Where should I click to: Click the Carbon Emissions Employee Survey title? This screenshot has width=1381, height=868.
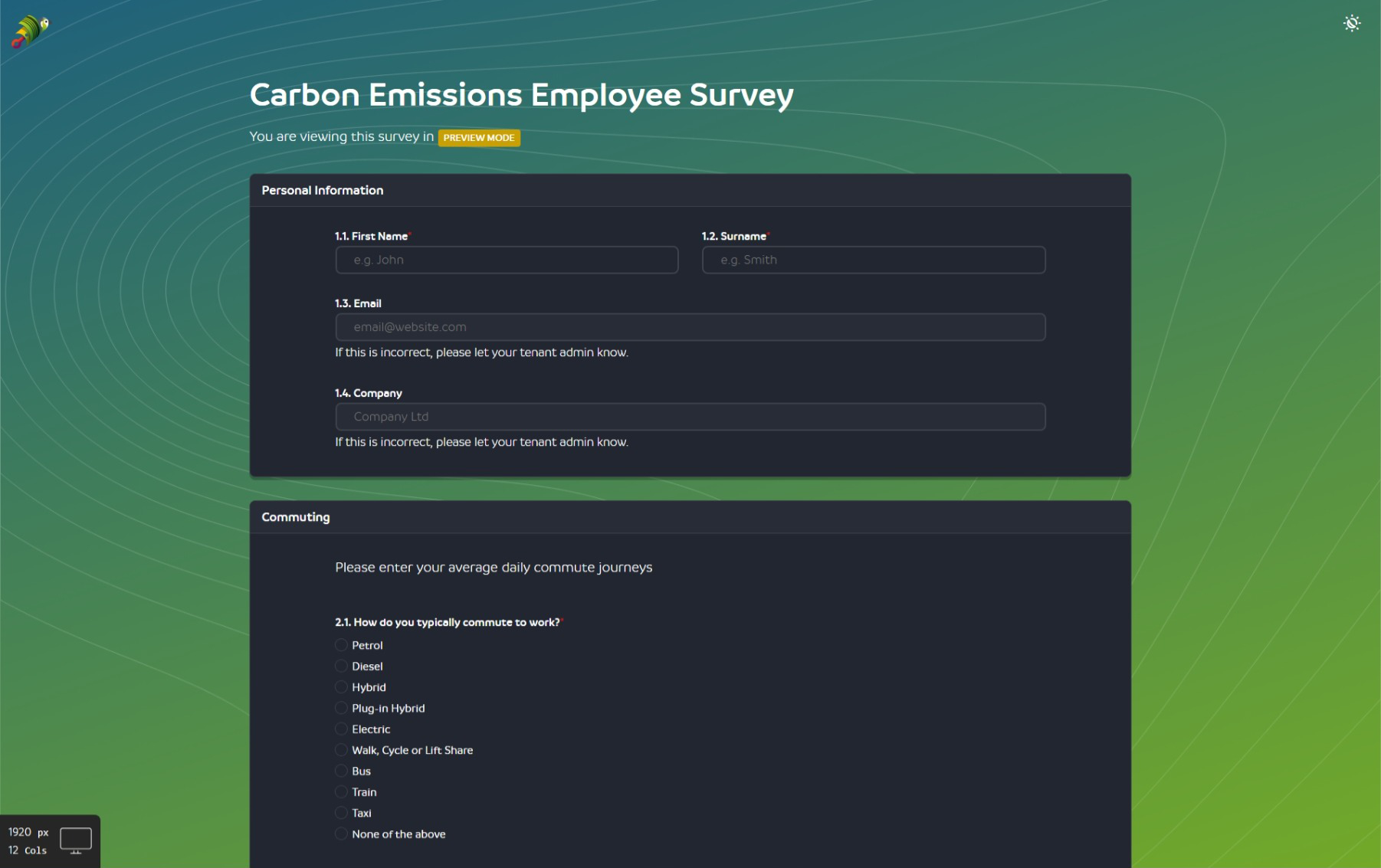[x=521, y=95]
